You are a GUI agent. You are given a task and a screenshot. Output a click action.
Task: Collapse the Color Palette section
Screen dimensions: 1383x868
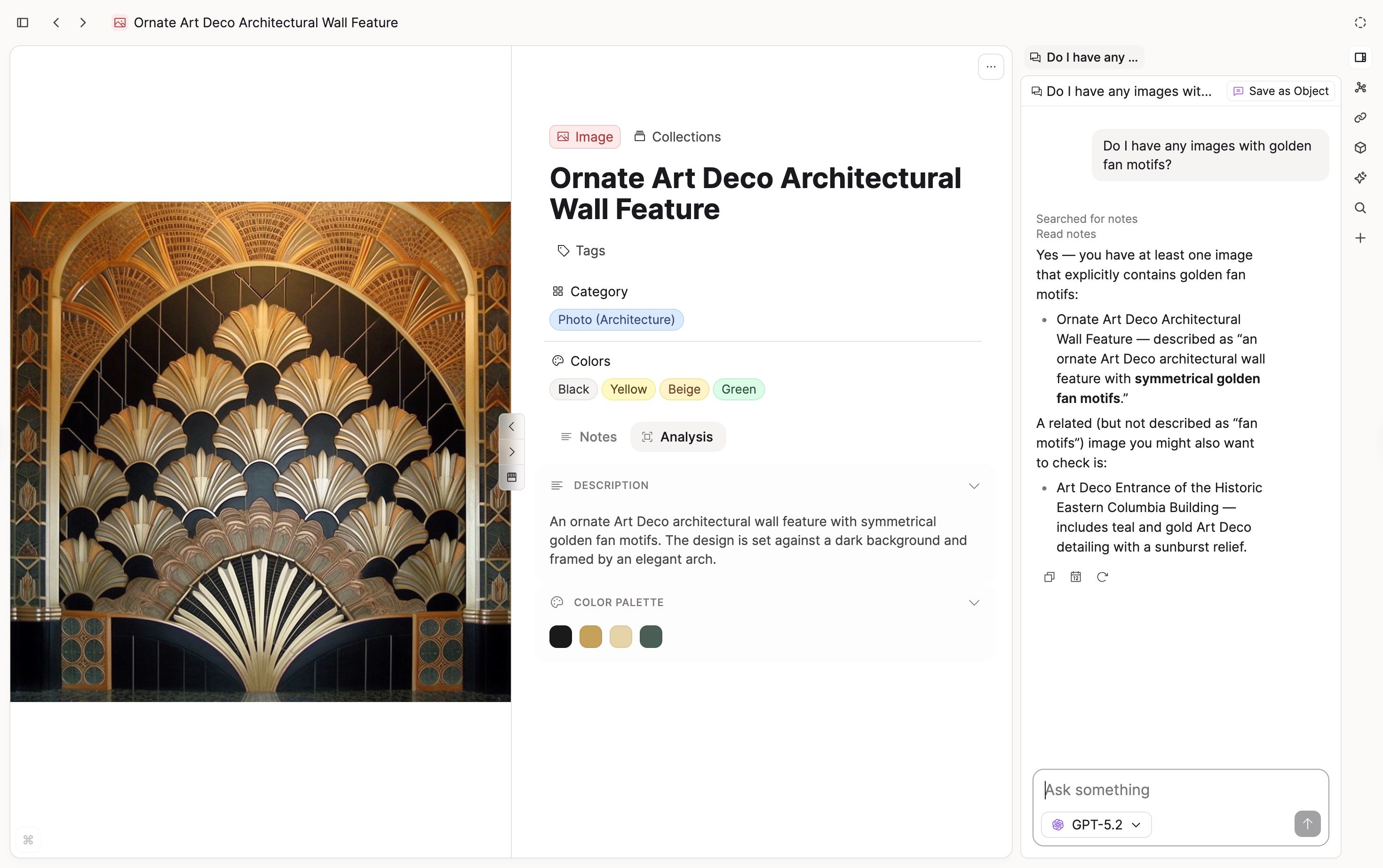point(973,603)
